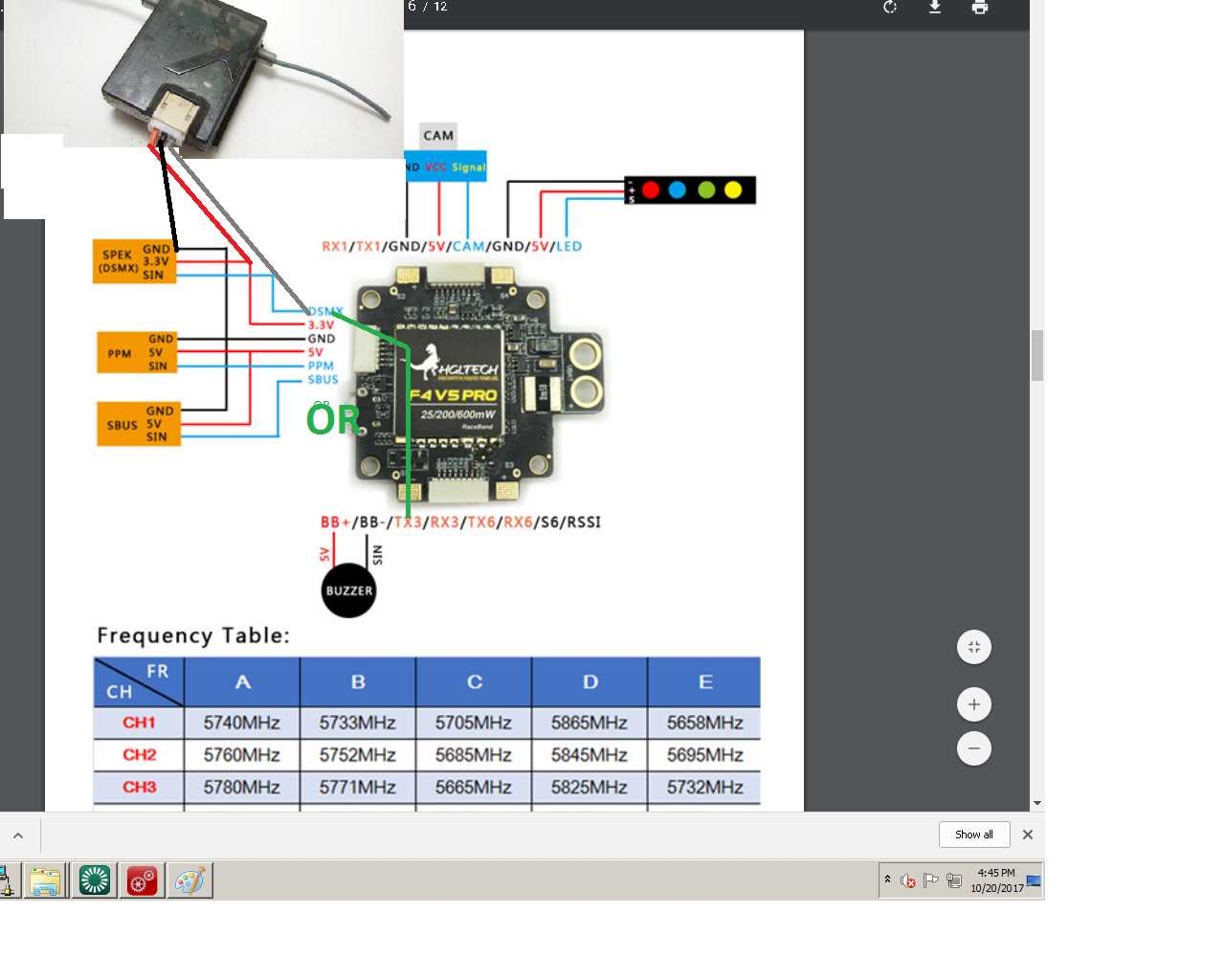Click the CH3 row label
This screenshot has width=1225, height=980.
click(x=139, y=788)
